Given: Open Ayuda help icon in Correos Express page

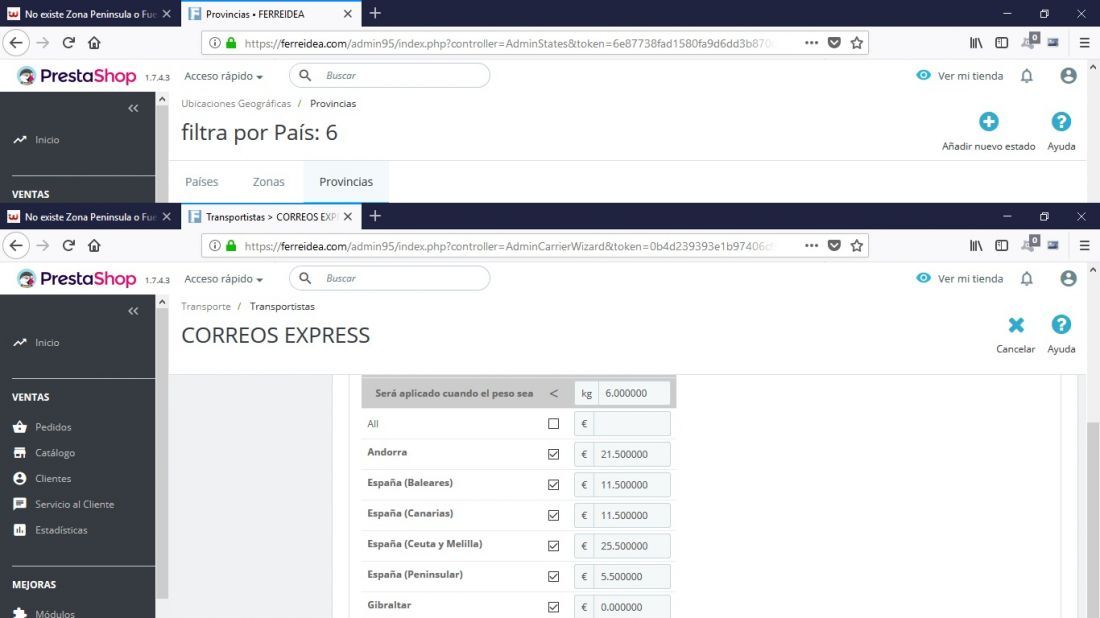Looking at the screenshot, I should [x=1061, y=324].
